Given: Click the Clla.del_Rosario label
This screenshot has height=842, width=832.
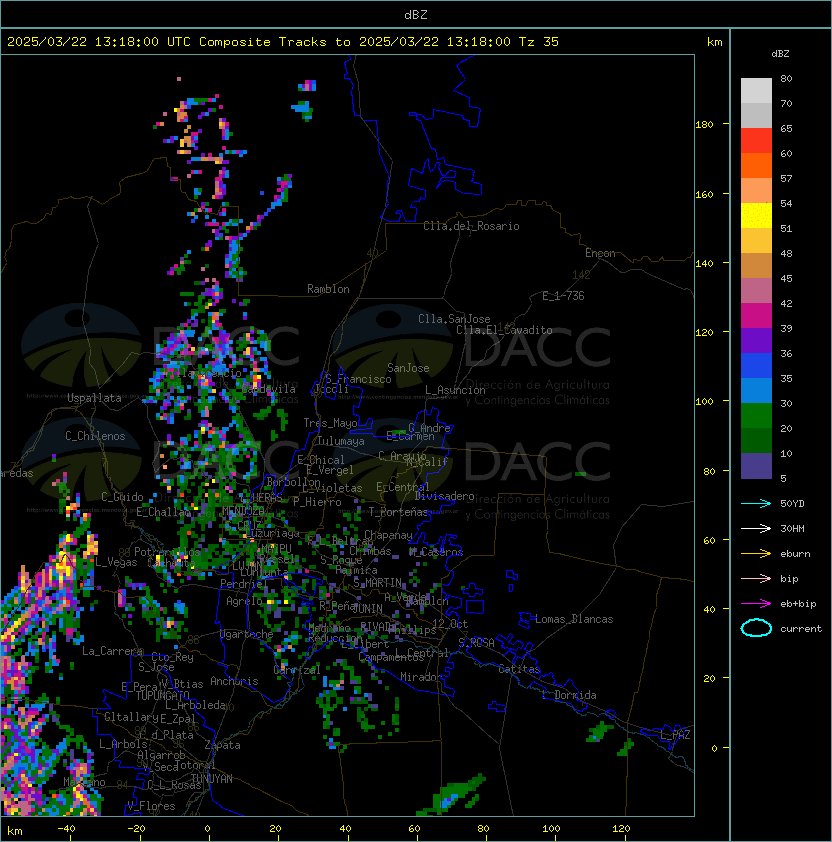Looking at the screenshot, I should coord(471,226).
